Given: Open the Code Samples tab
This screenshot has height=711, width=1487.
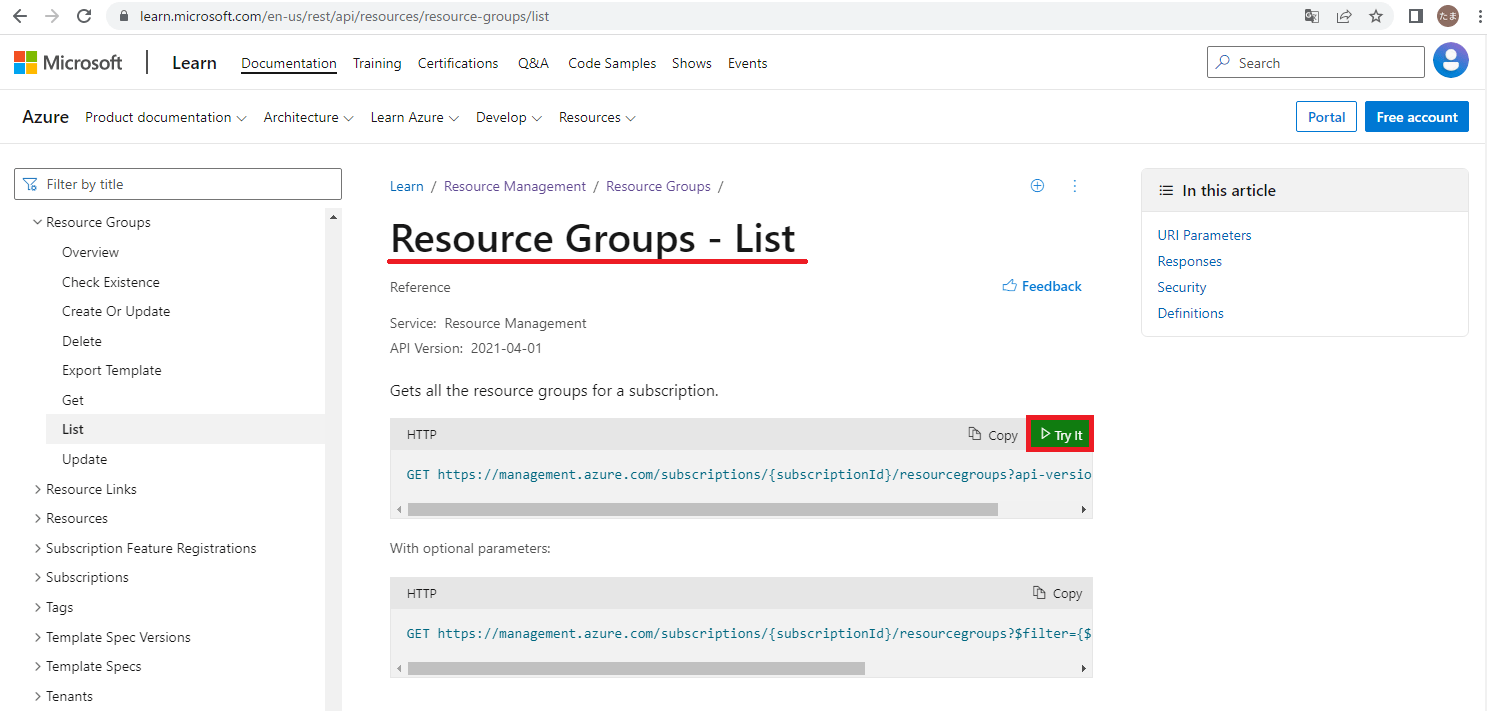Looking at the screenshot, I should tap(612, 63).
